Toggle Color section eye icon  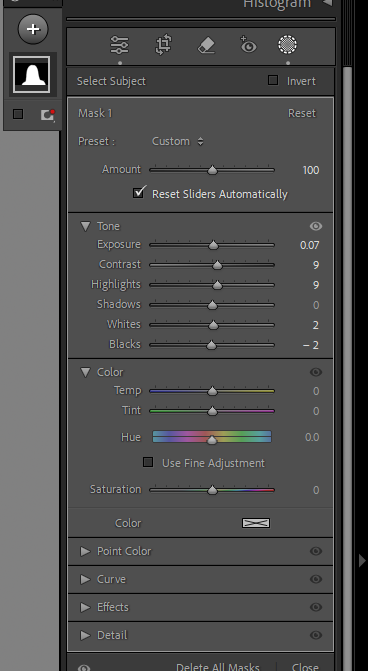point(316,372)
